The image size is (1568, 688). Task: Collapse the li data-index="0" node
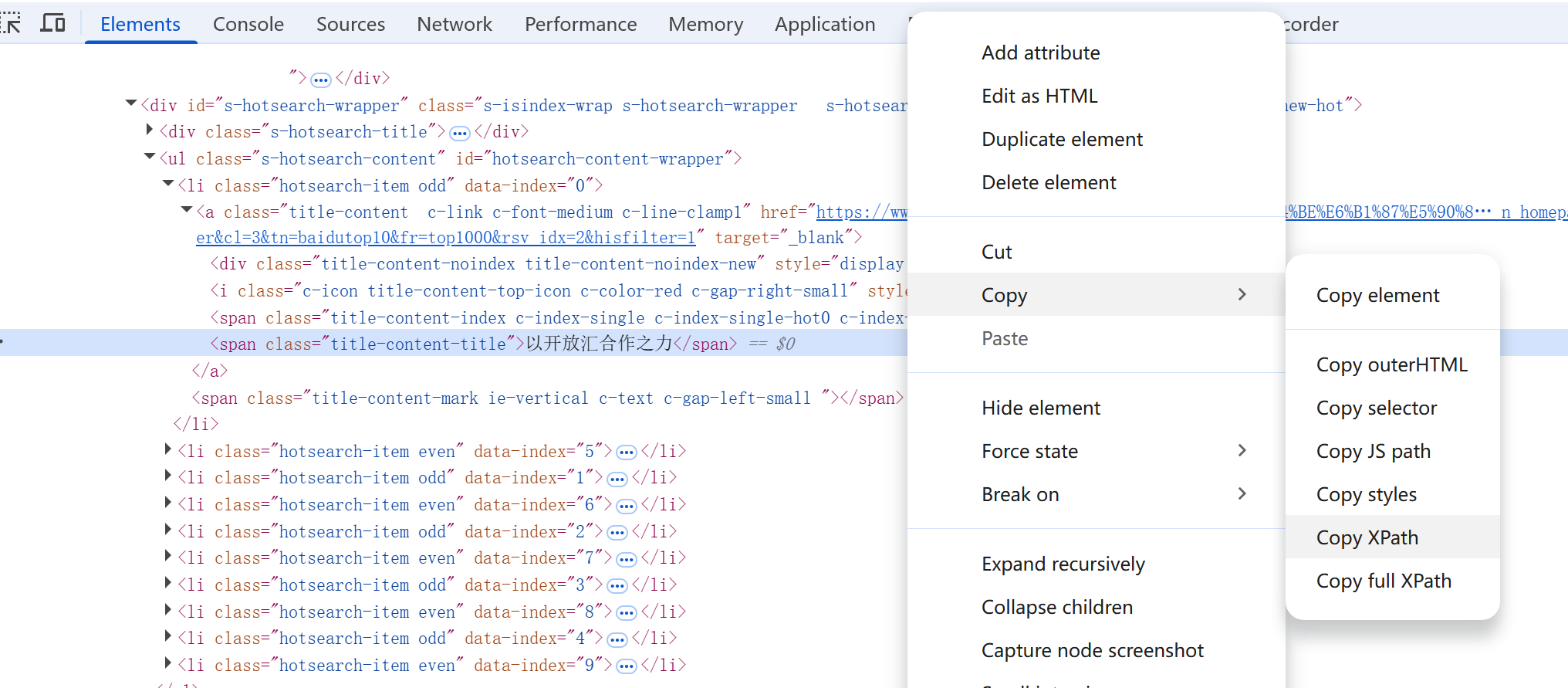(x=168, y=184)
